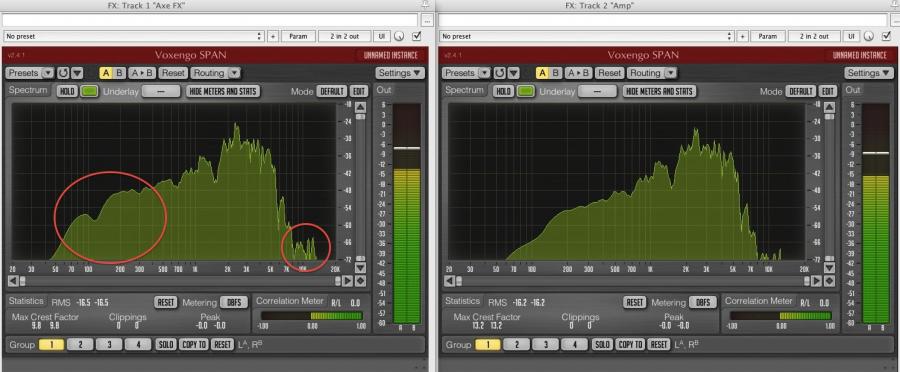Open Mode DEFAULT selector in Amp SPAN
This screenshot has height=372, width=900.
(800, 91)
